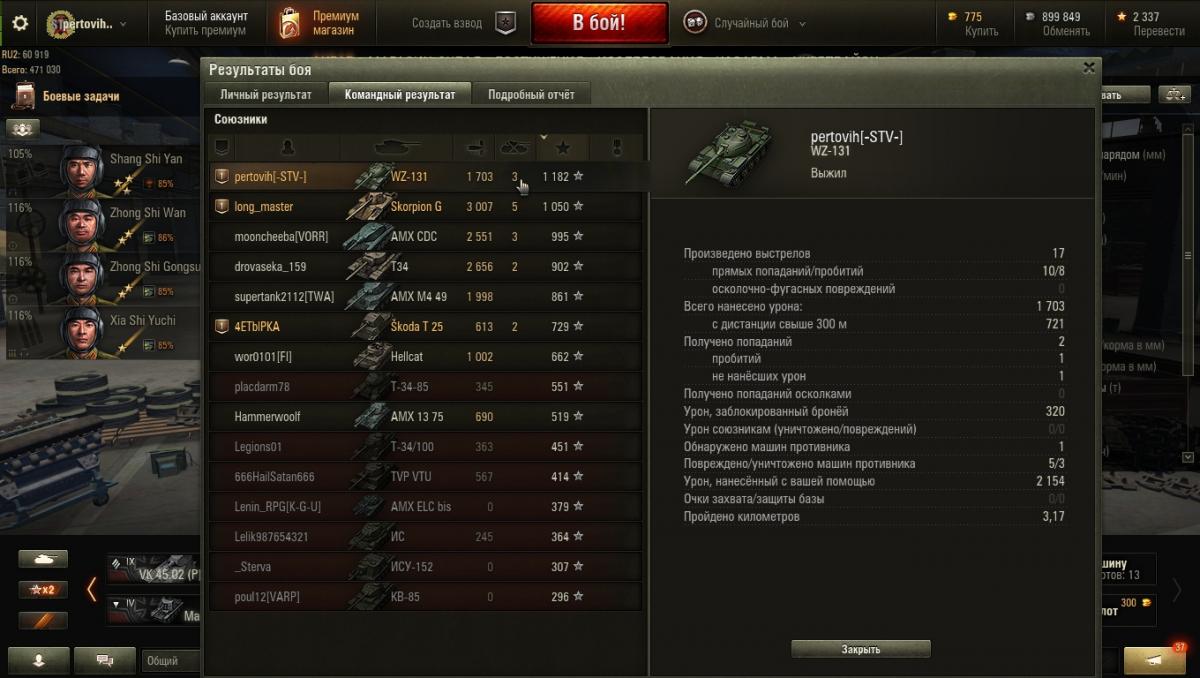Click the platoon shield icon
The height and width of the screenshot is (678, 1200).
(x=506, y=24)
